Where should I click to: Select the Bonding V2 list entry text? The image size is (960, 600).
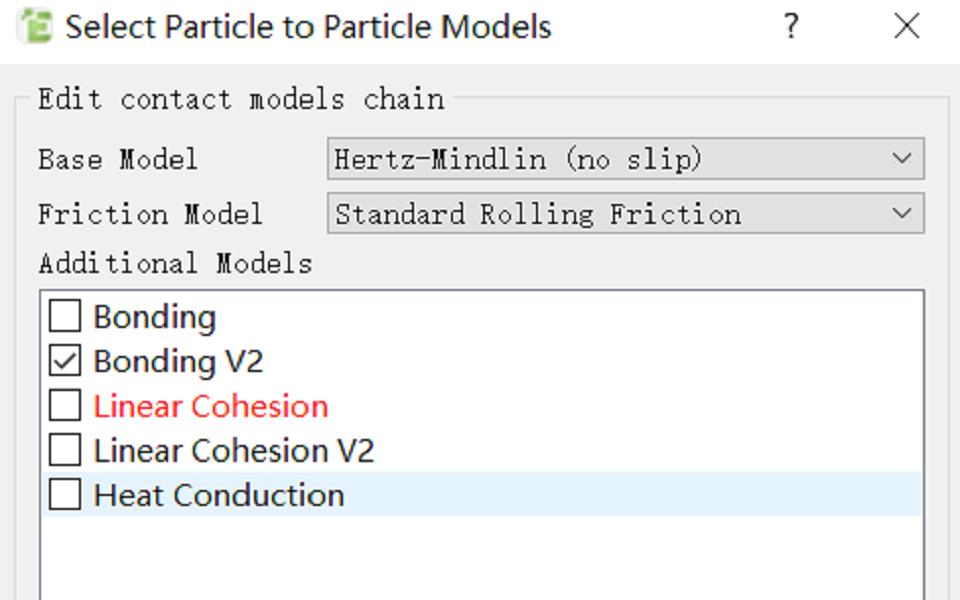coord(178,361)
